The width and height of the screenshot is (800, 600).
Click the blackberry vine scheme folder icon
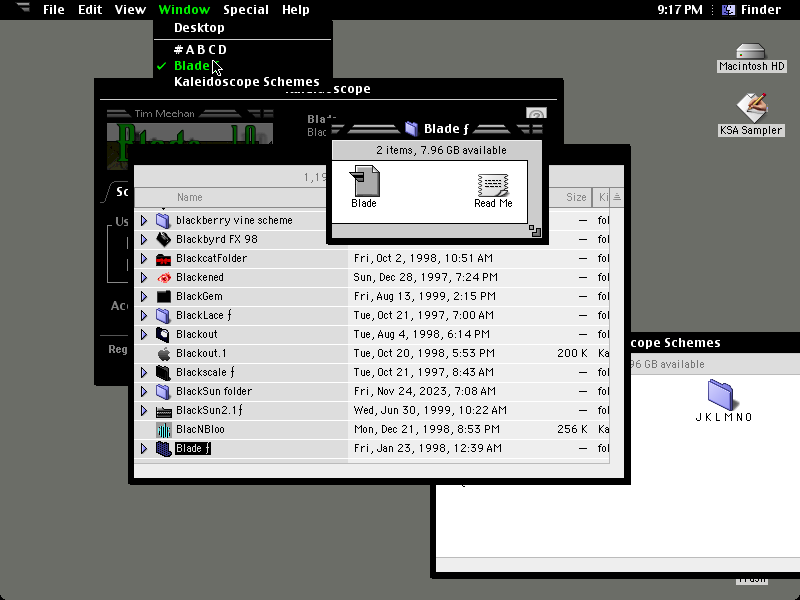click(163, 220)
